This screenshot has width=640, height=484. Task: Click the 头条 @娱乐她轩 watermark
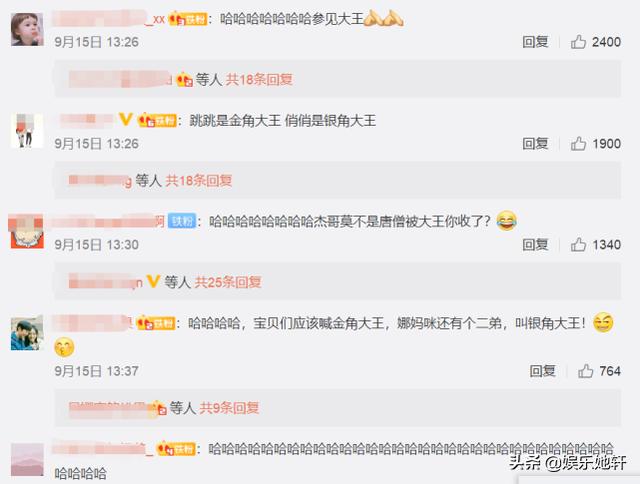coord(568,463)
